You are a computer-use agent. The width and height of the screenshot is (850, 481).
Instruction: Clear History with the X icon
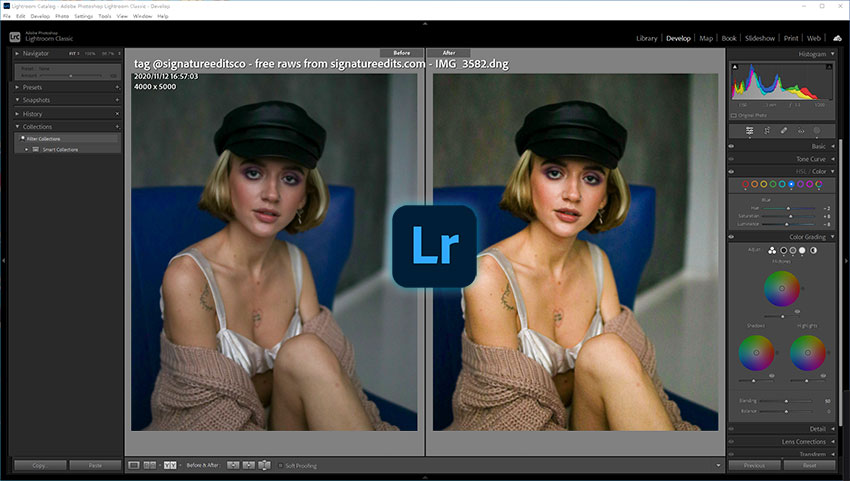(117, 114)
